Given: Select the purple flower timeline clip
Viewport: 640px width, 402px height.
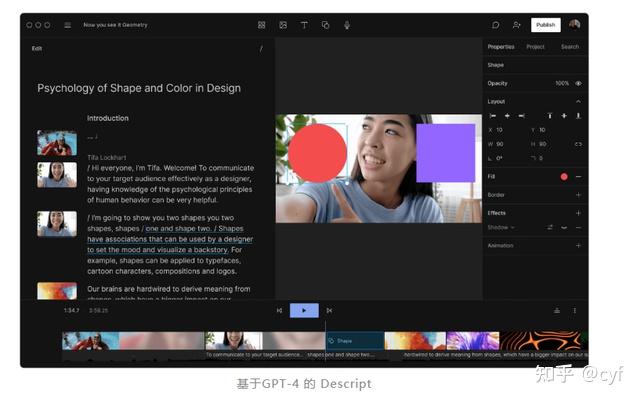Looking at the screenshot, I should click(473, 341).
